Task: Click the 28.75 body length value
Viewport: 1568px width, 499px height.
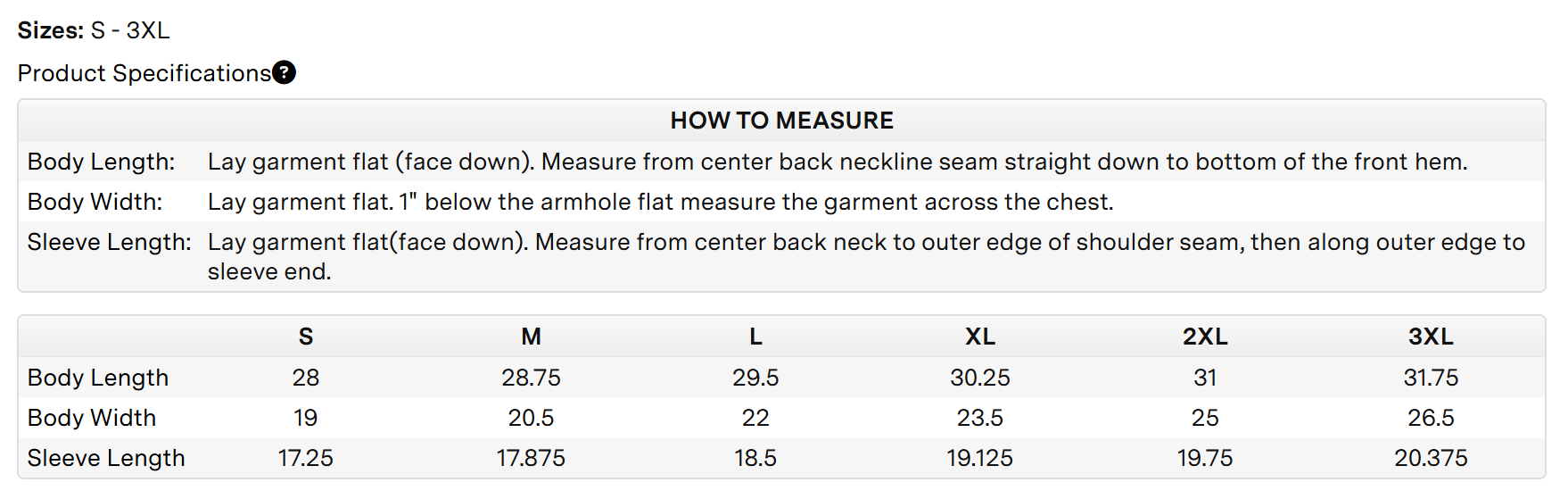Action: [532, 378]
